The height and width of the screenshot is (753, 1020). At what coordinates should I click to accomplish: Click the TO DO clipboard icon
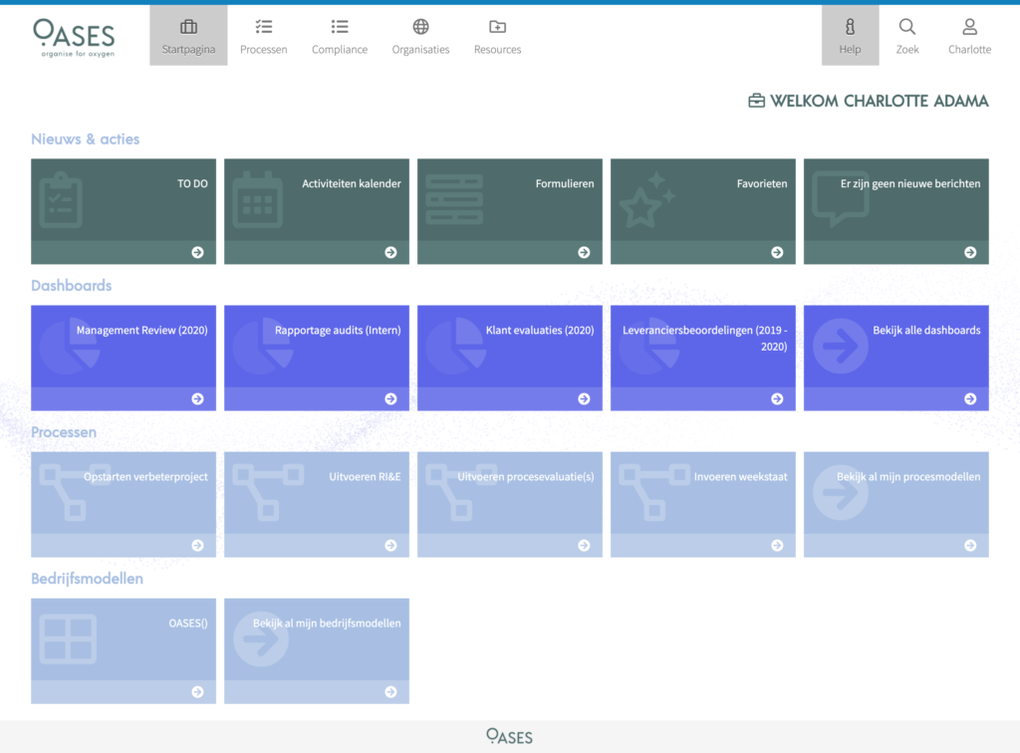coord(61,200)
